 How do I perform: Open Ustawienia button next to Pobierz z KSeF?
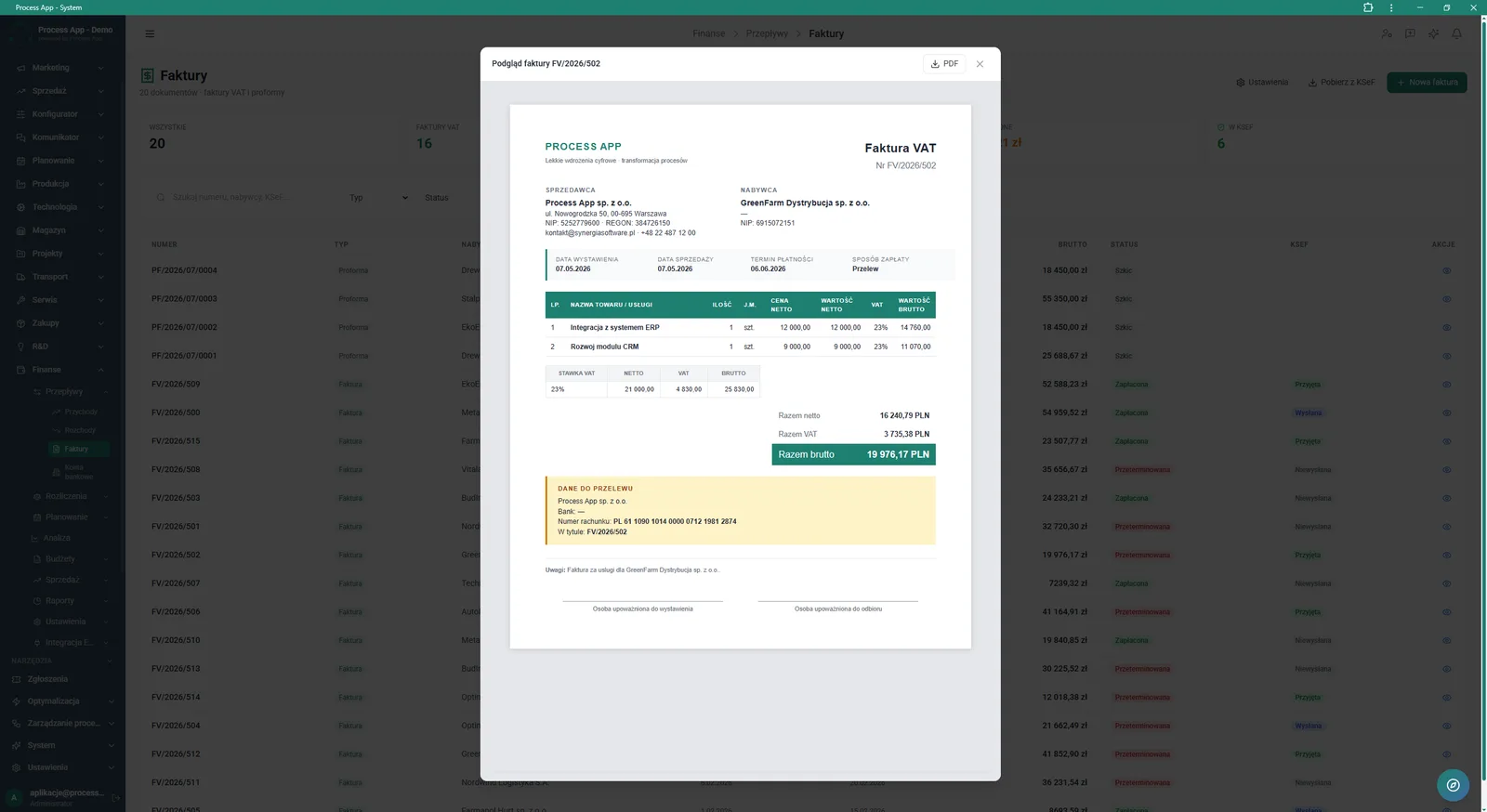click(1262, 82)
